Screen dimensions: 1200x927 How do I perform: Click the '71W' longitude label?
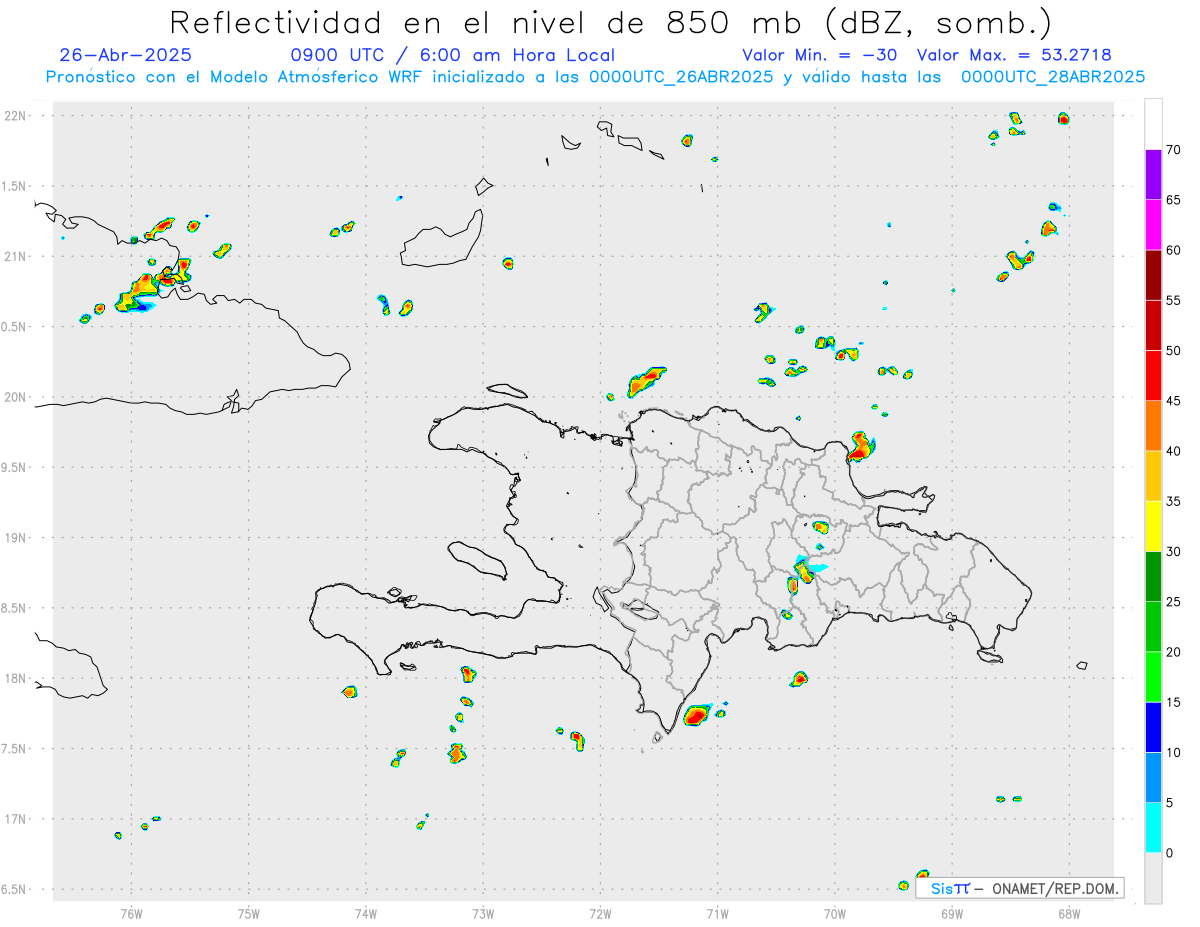[717, 913]
